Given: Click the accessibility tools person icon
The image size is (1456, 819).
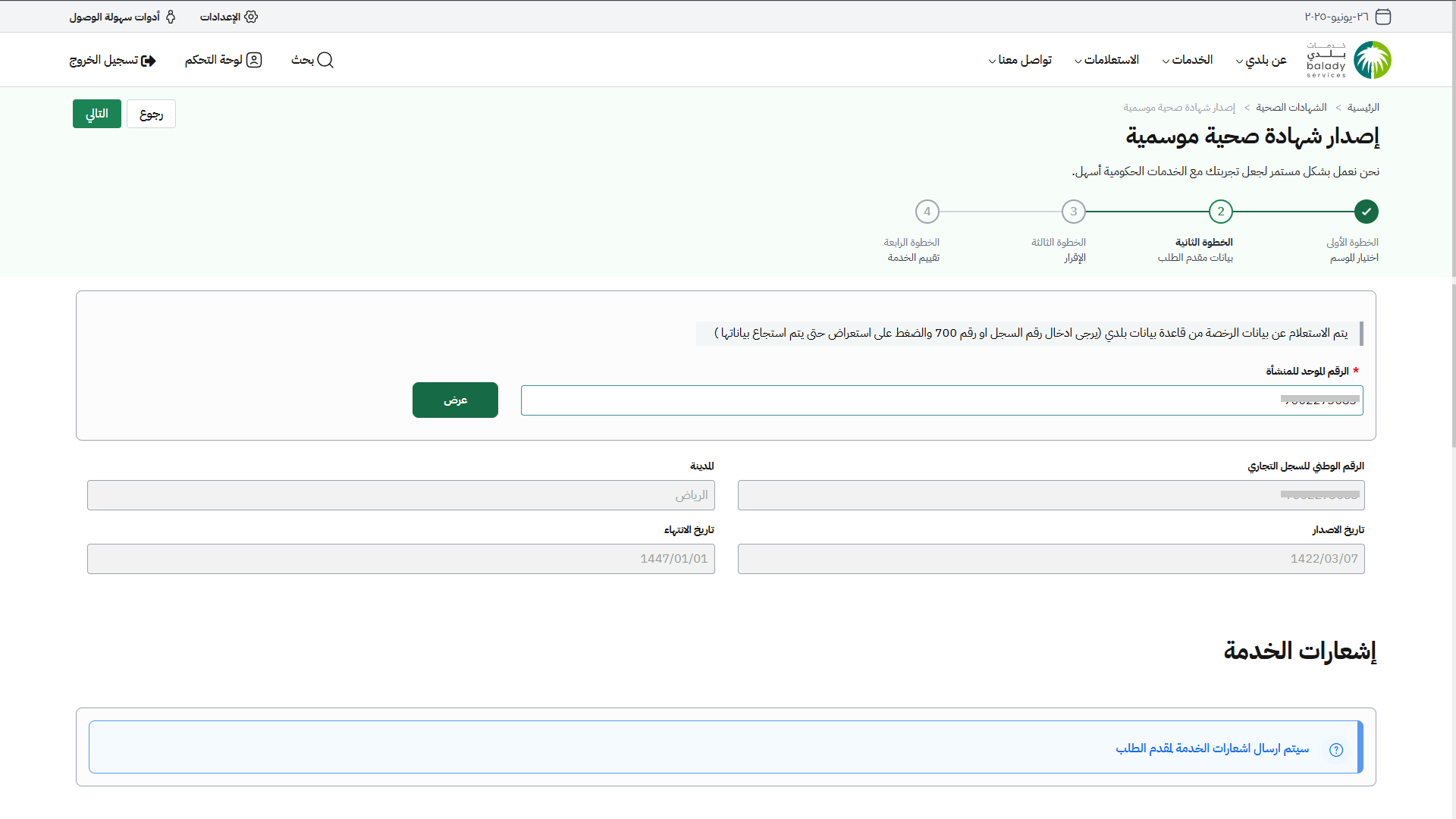Looking at the screenshot, I should pyautogui.click(x=171, y=17).
